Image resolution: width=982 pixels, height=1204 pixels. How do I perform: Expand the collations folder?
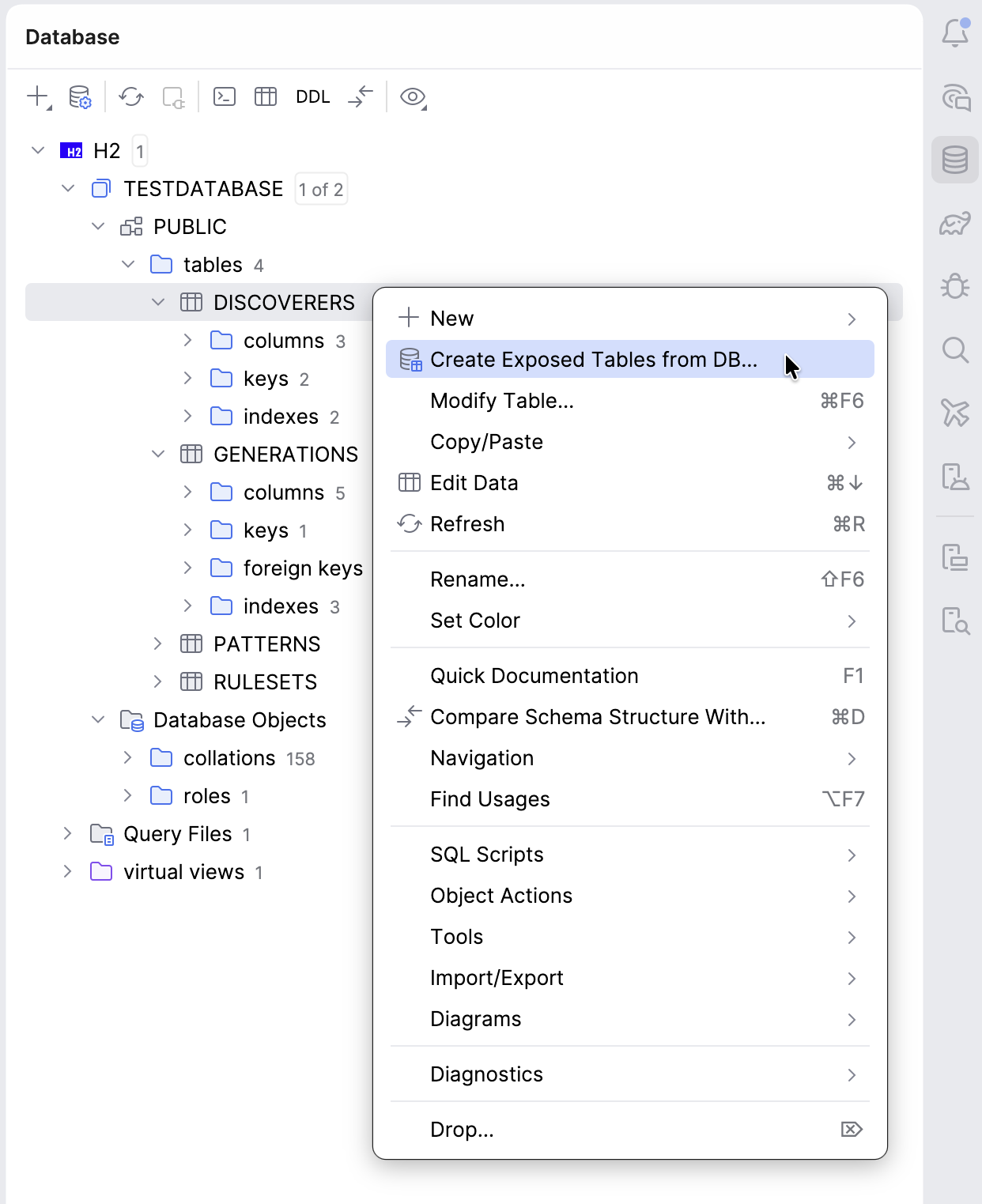coord(128,757)
